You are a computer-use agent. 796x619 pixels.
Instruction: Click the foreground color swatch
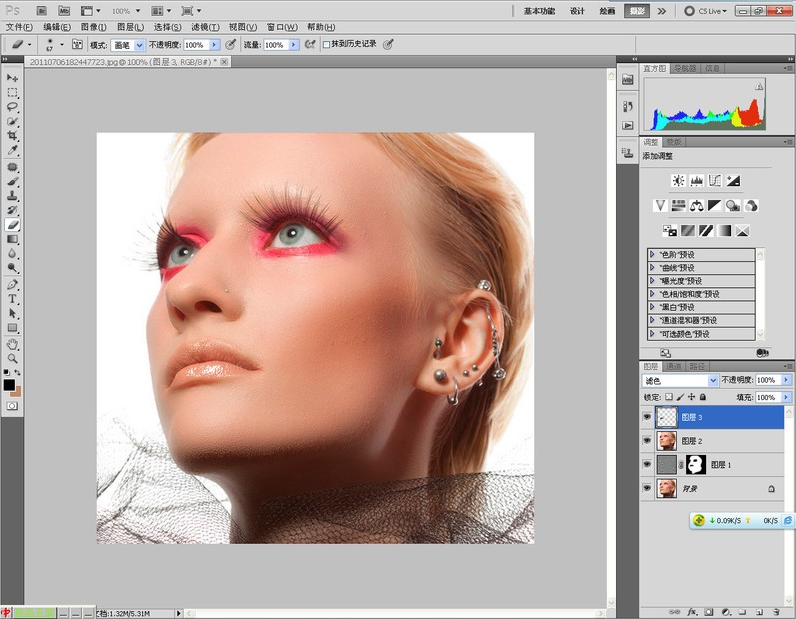point(9,384)
